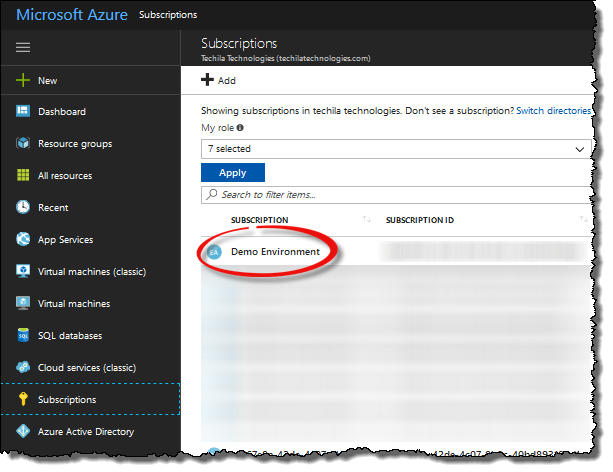
Task: Click the Virtual machines (classic) monitor icon
Action: (x=23, y=271)
